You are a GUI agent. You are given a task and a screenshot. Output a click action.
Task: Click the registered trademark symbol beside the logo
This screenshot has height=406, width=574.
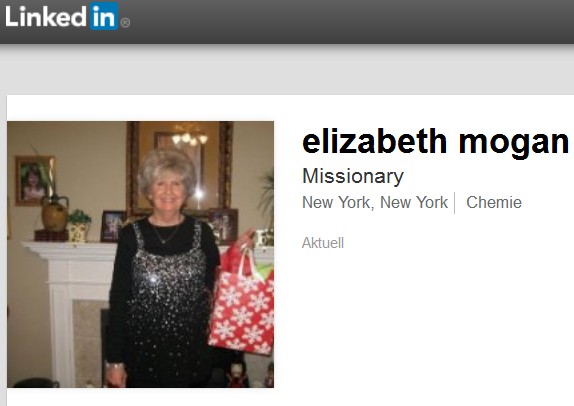125,23
